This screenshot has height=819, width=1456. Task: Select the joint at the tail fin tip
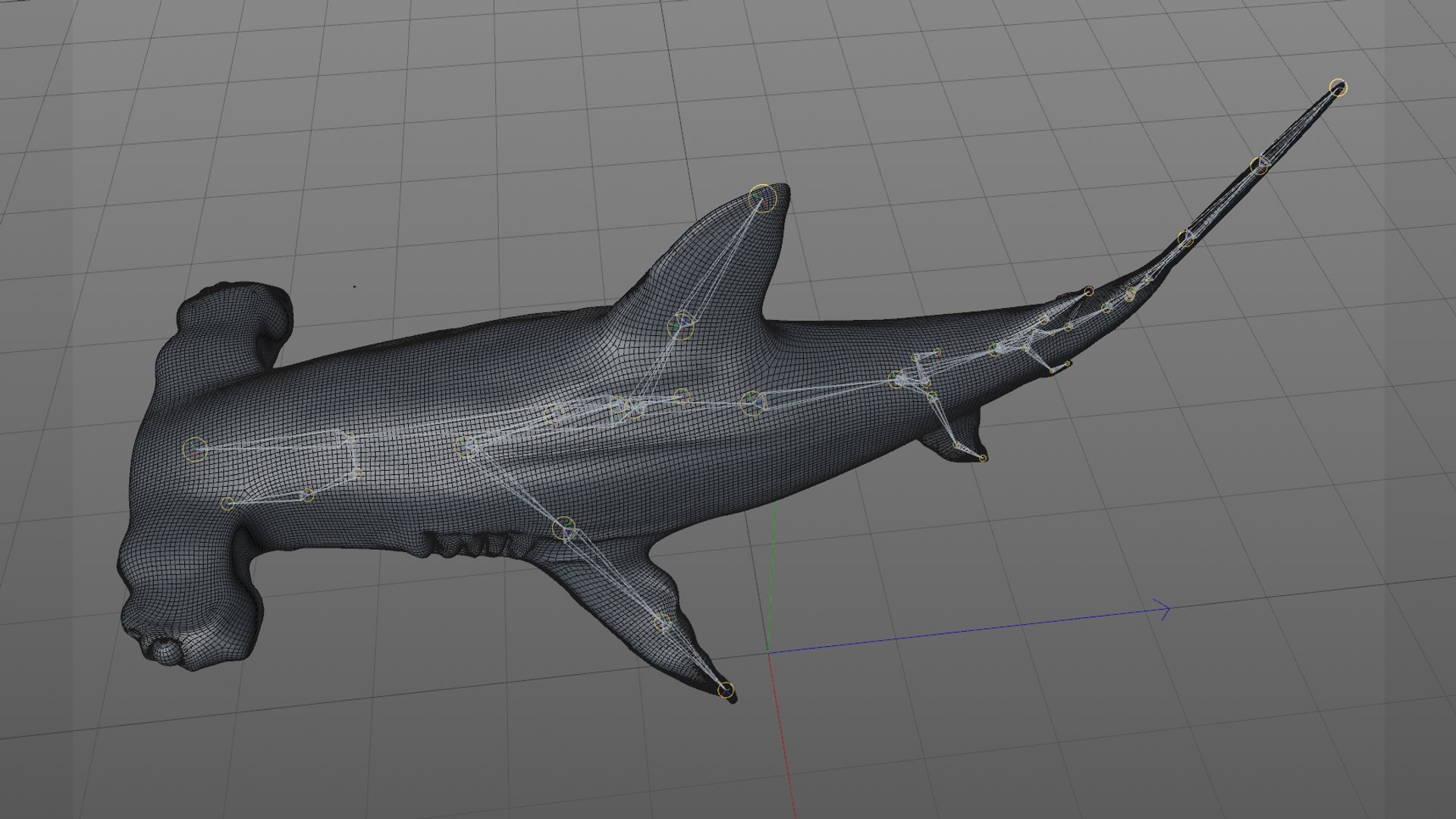pos(1339,87)
